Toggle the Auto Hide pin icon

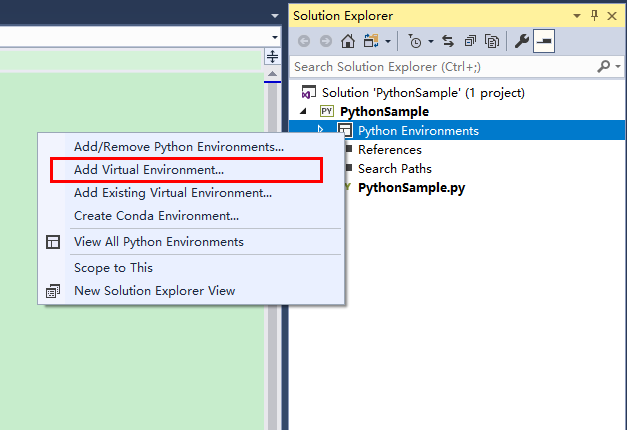(x=594, y=16)
